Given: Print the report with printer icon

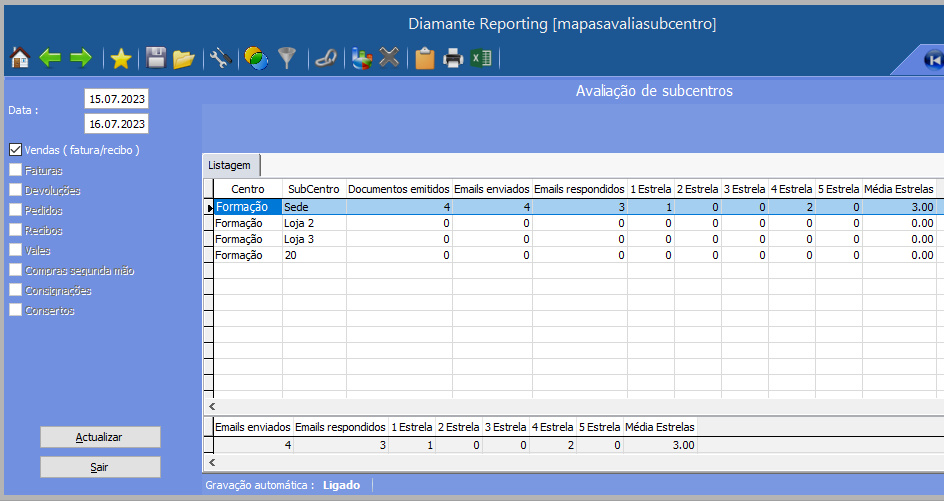Looking at the screenshot, I should [x=453, y=59].
